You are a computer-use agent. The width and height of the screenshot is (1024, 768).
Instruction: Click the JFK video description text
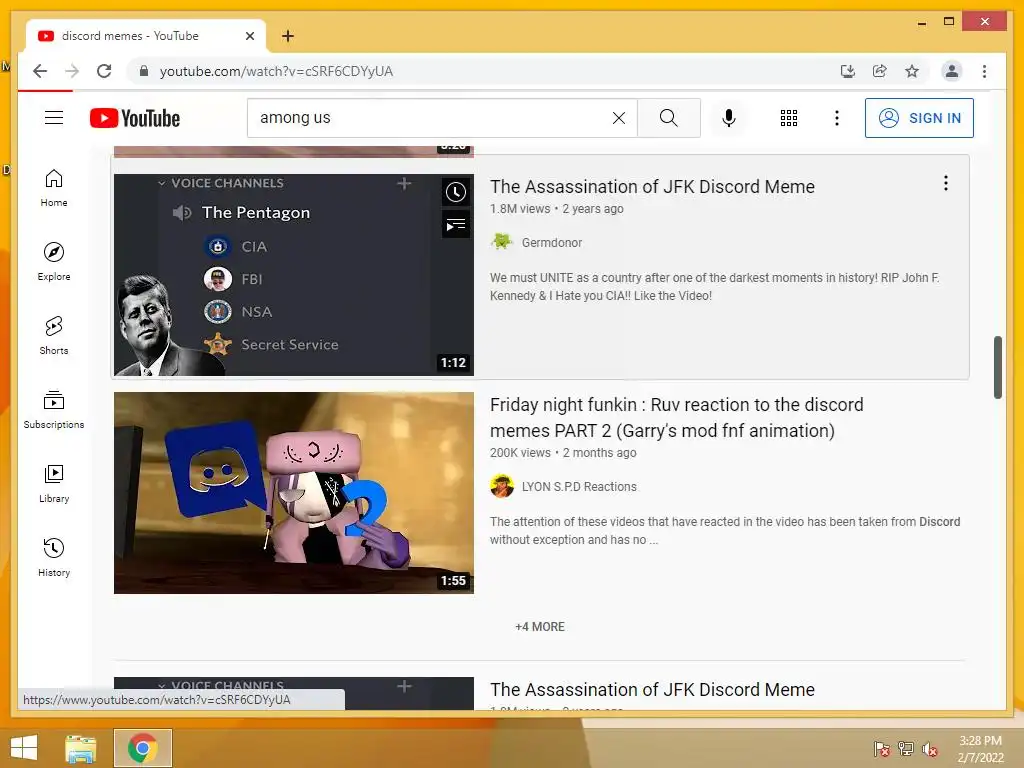[x=714, y=287]
